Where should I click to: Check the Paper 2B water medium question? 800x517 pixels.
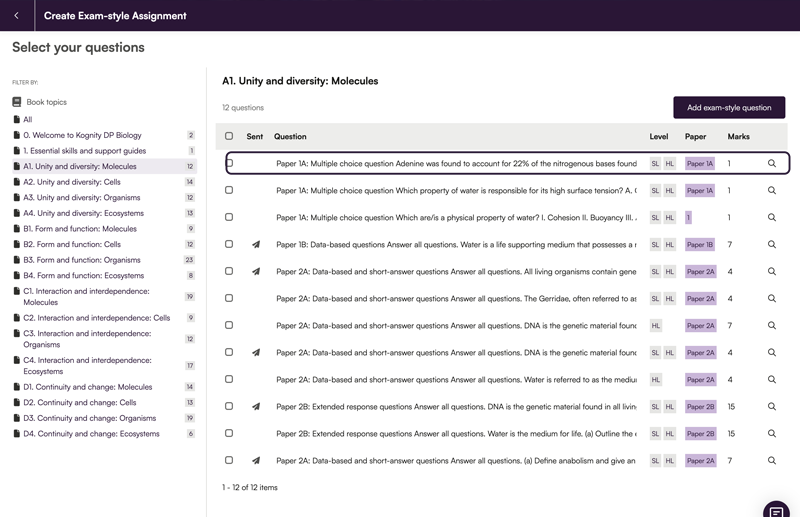[x=229, y=433]
